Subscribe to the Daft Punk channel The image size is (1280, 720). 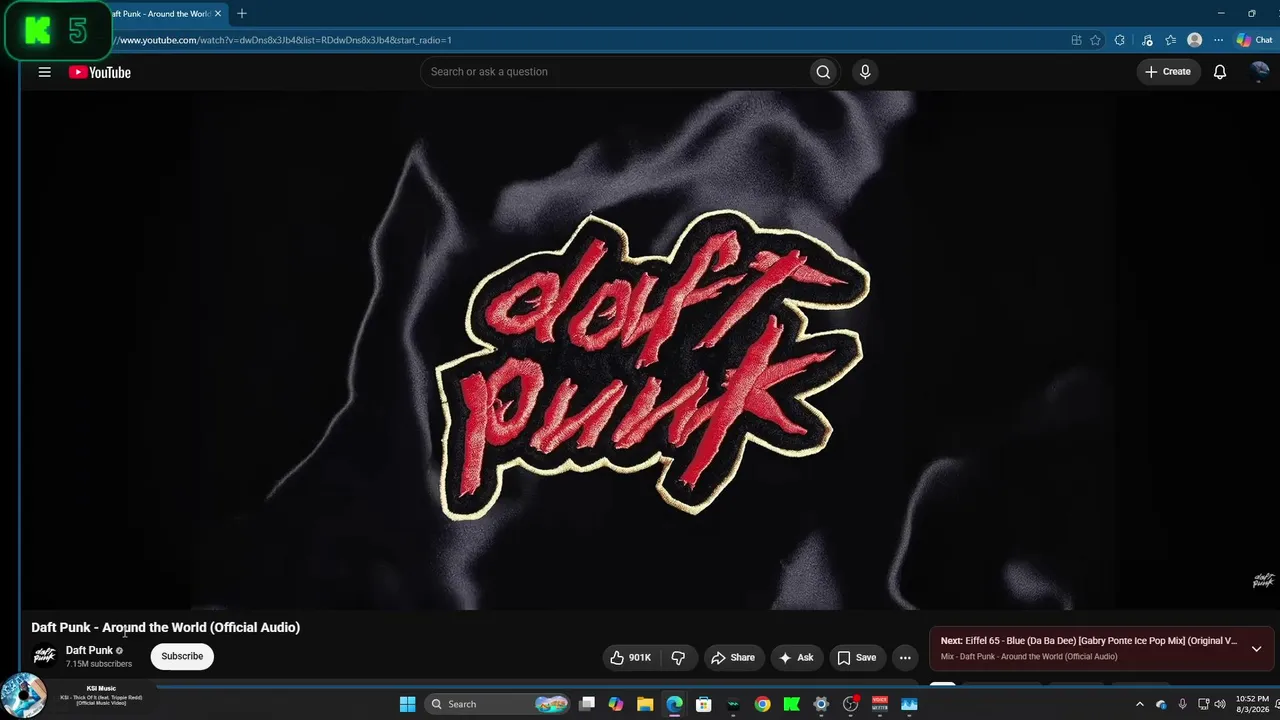coord(182,656)
